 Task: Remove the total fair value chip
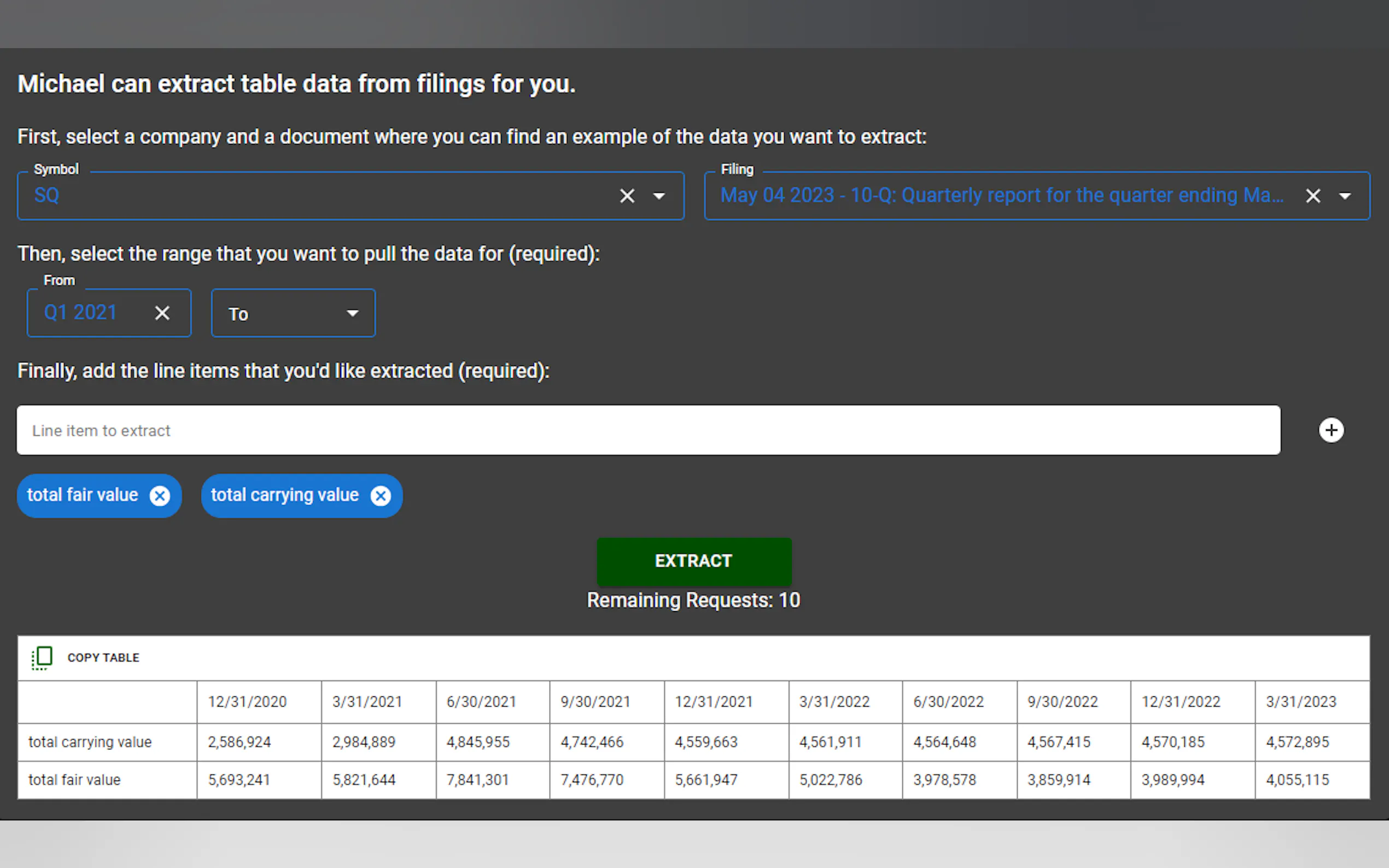tap(160, 496)
